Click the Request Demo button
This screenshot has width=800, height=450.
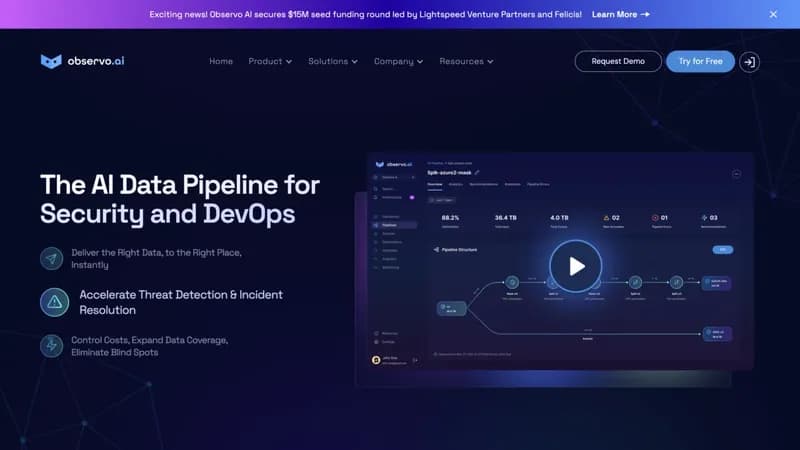(618, 61)
